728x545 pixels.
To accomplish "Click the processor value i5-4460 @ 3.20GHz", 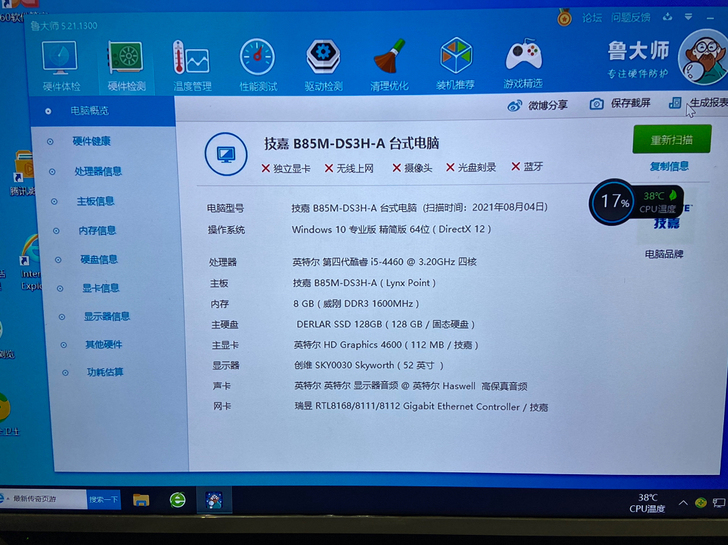I will point(384,262).
